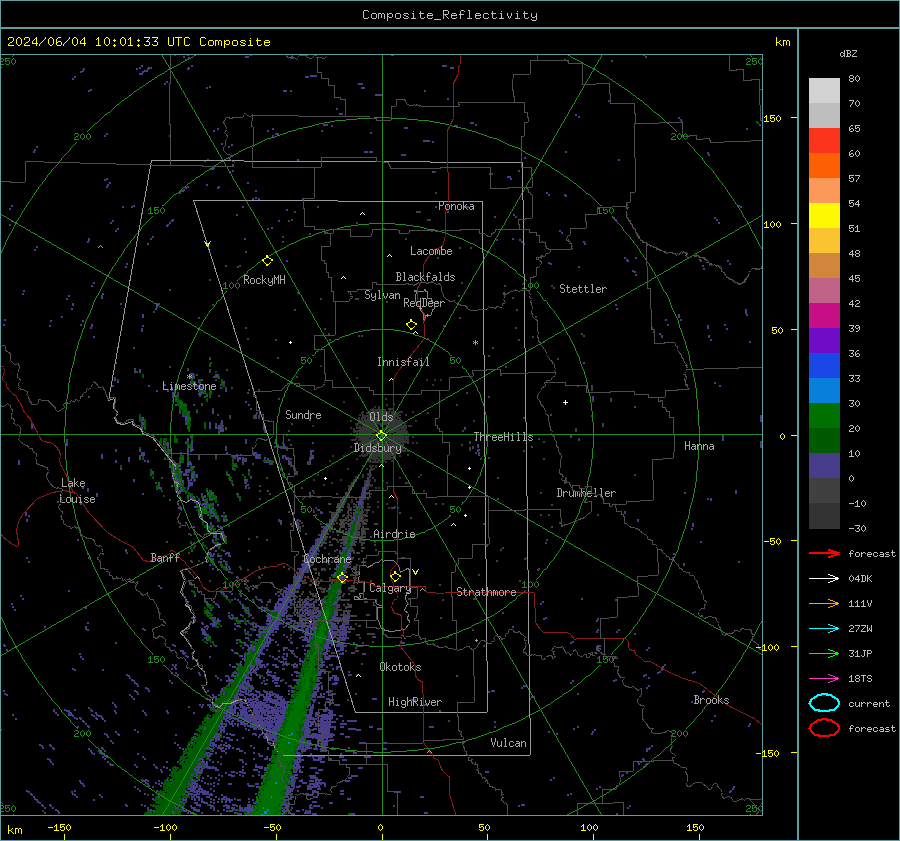Click the Vulcan city label
Image resolution: width=900 pixels, height=841 pixels.
509,743
